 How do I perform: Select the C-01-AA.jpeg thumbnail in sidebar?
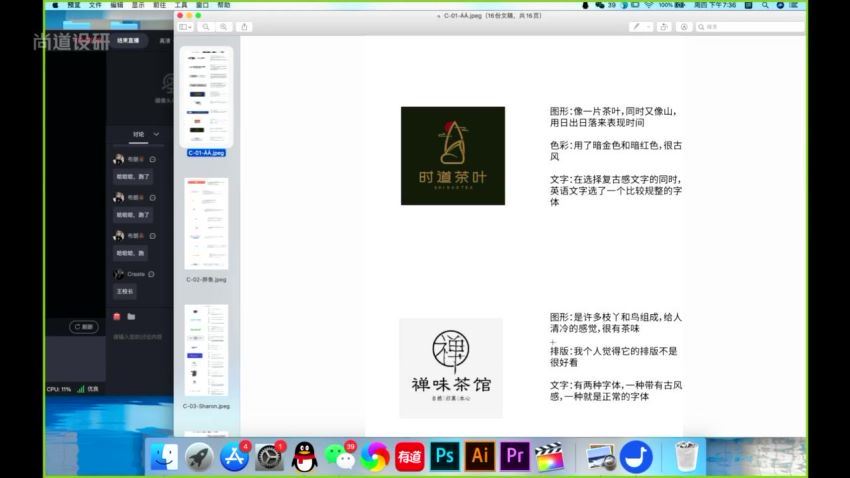click(207, 96)
